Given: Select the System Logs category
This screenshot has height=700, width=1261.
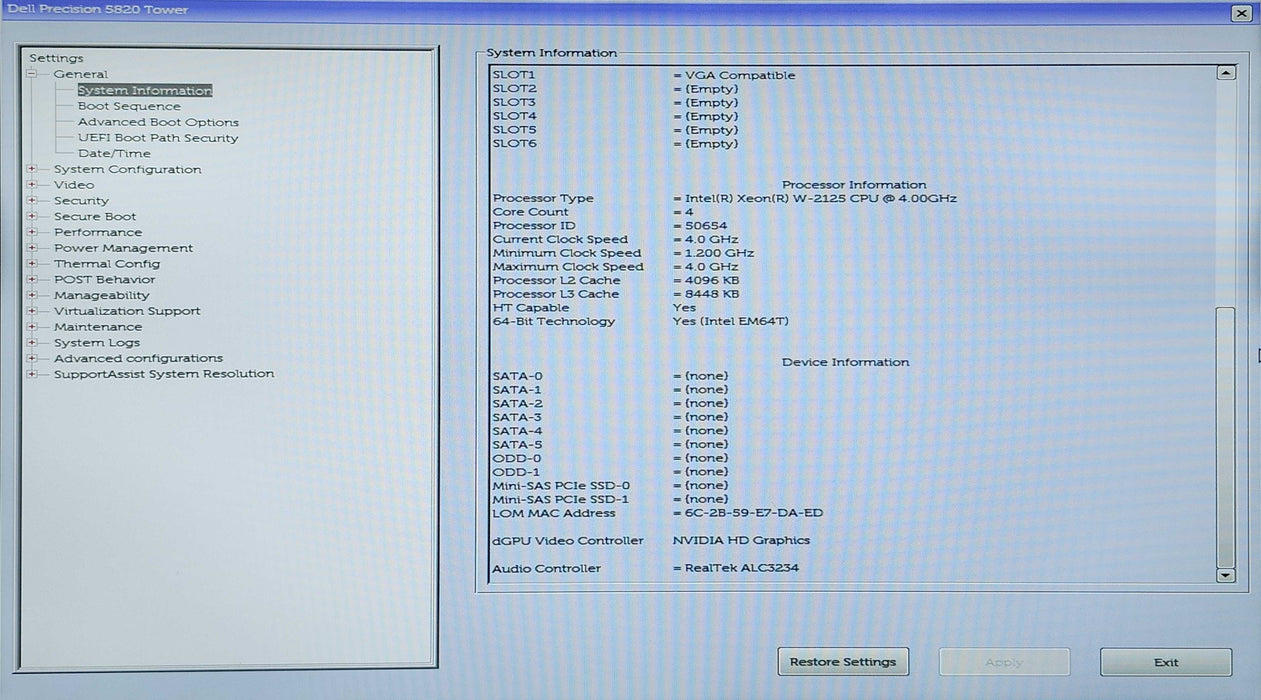Looking at the screenshot, I should (x=97, y=342).
